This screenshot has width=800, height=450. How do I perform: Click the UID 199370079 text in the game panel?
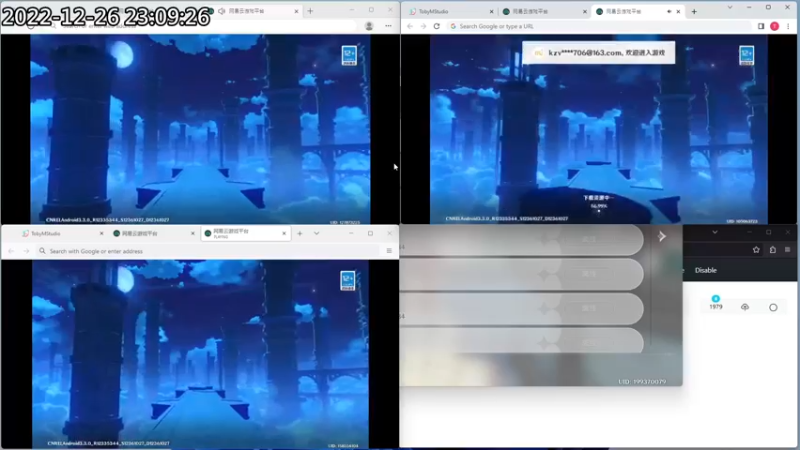(x=642, y=382)
